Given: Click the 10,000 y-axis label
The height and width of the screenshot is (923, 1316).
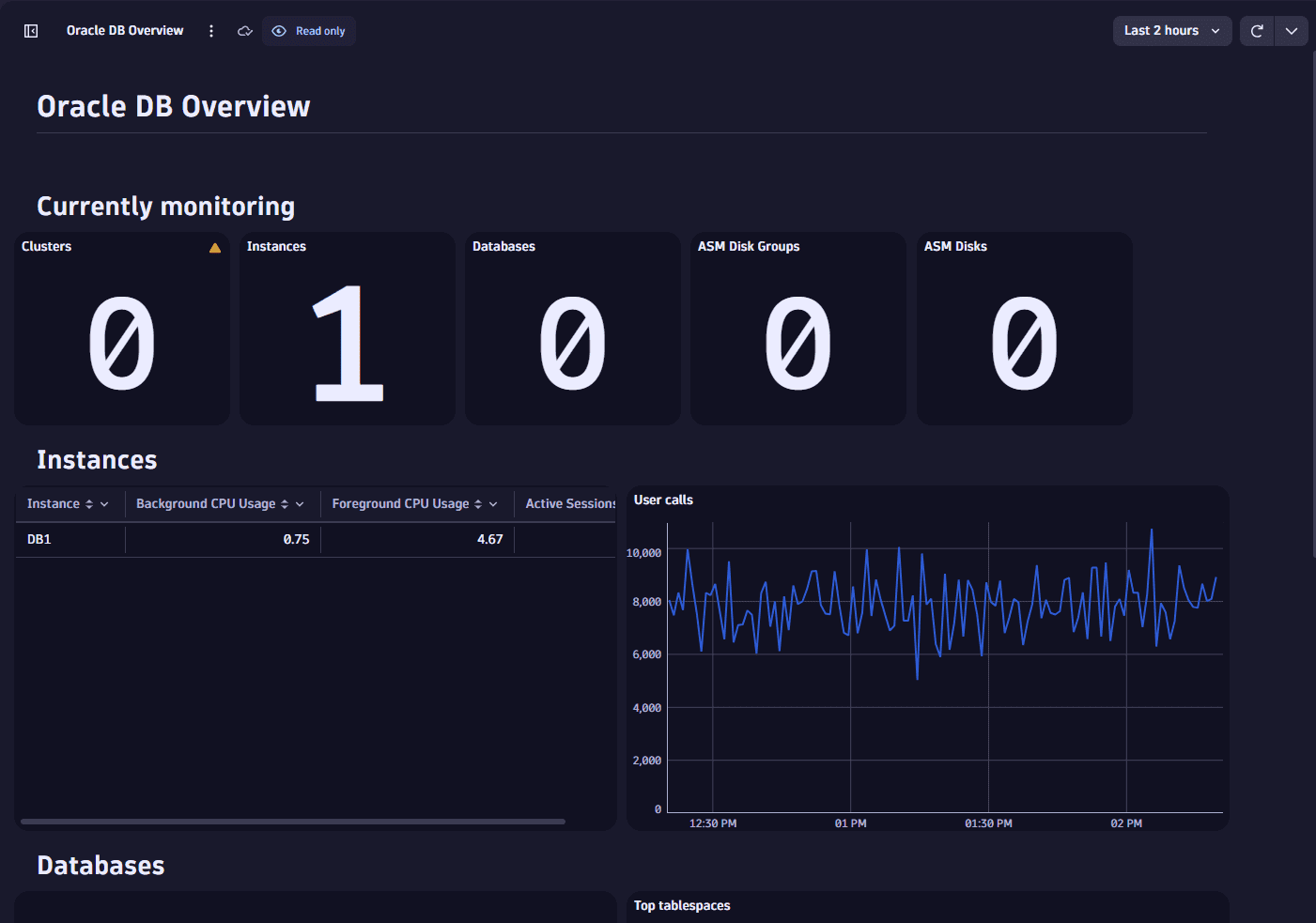Looking at the screenshot, I should tap(643, 553).
